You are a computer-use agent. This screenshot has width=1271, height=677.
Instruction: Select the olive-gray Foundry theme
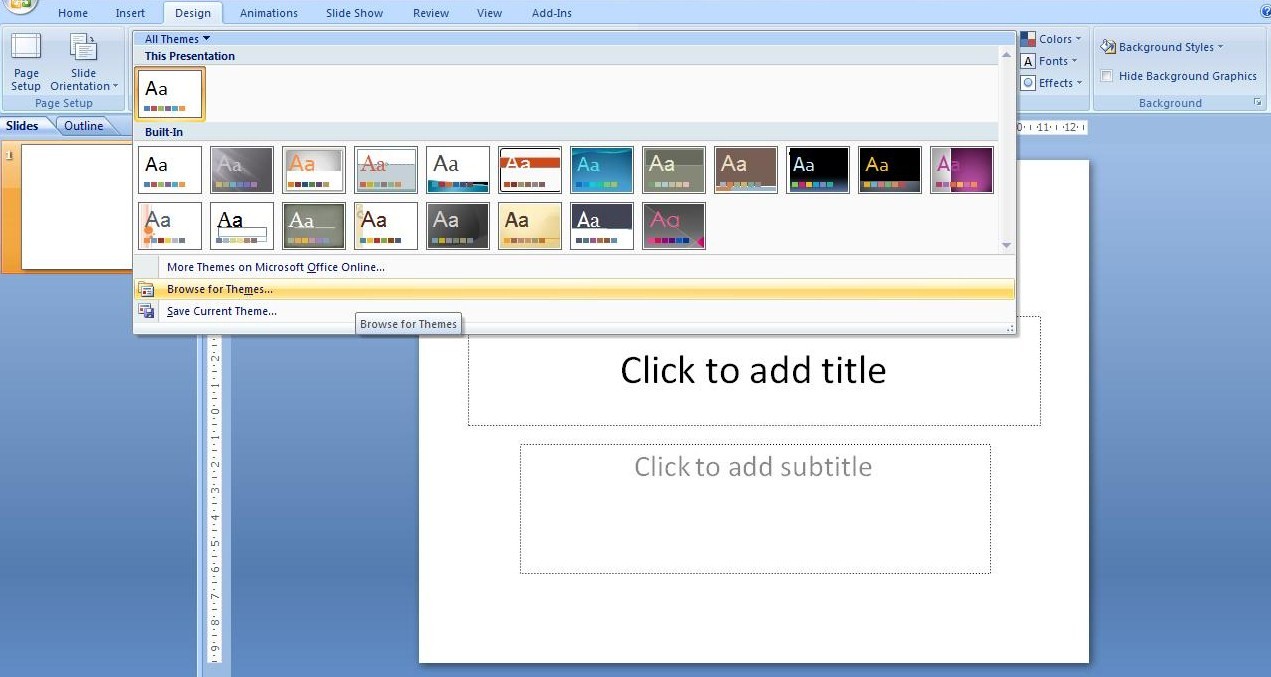[x=674, y=170]
